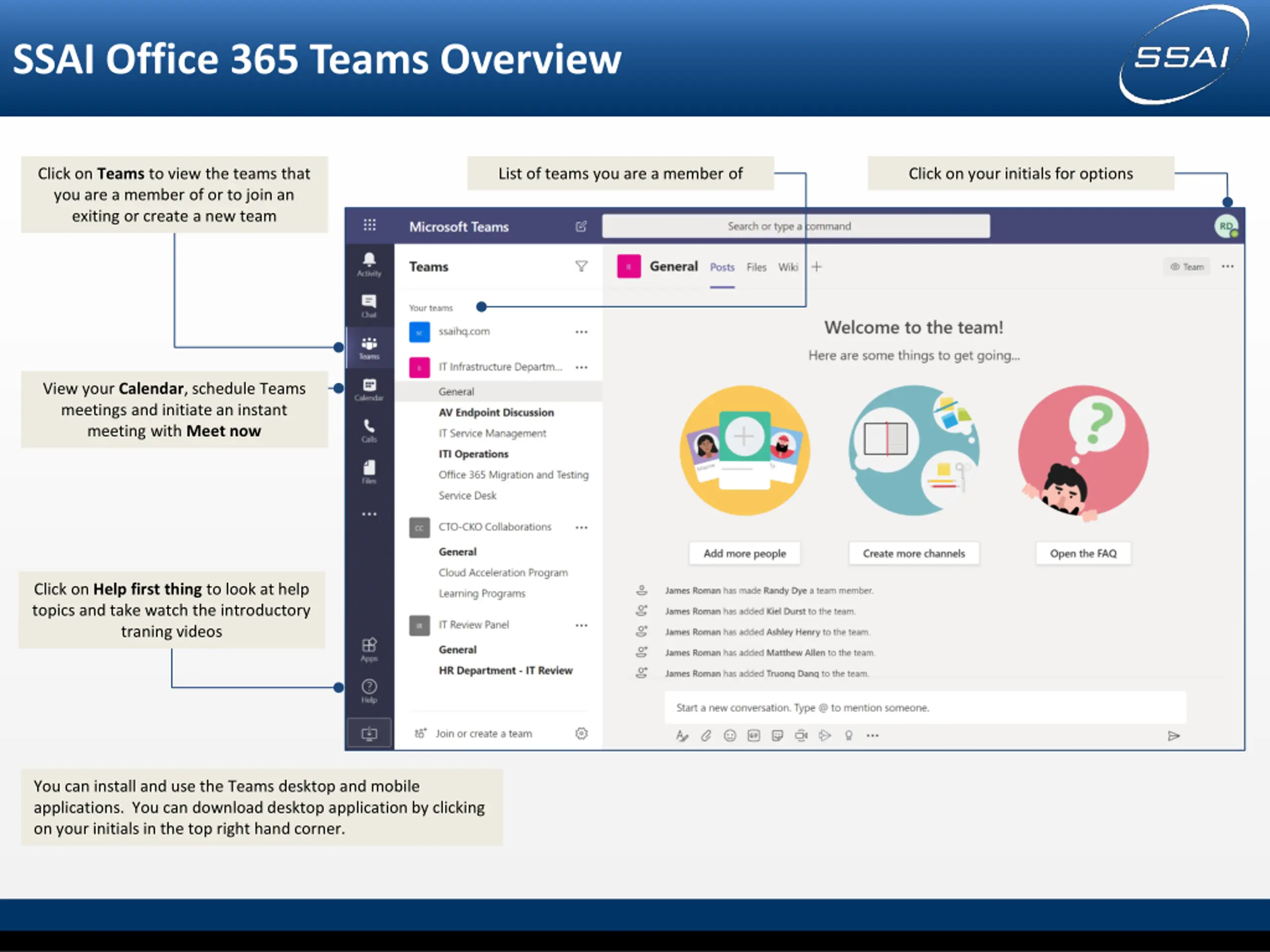
Task: Select the ITI Operations channel
Action: [474, 454]
